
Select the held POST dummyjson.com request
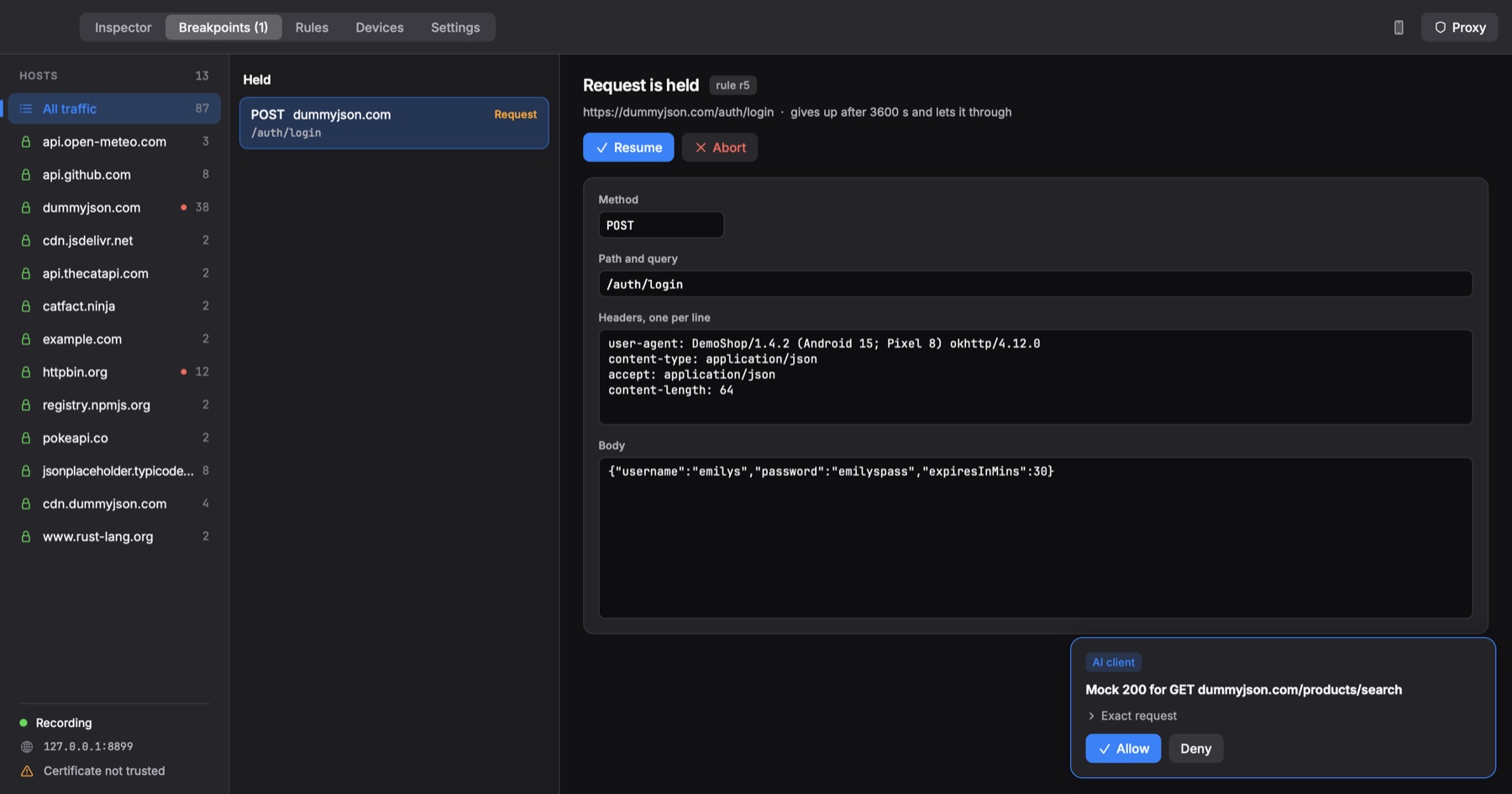tap(394, 124)
